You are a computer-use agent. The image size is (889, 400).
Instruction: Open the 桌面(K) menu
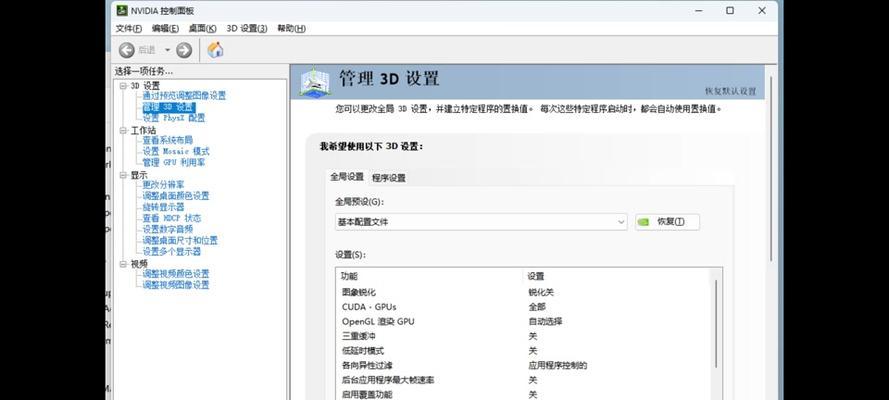point(202,28)
